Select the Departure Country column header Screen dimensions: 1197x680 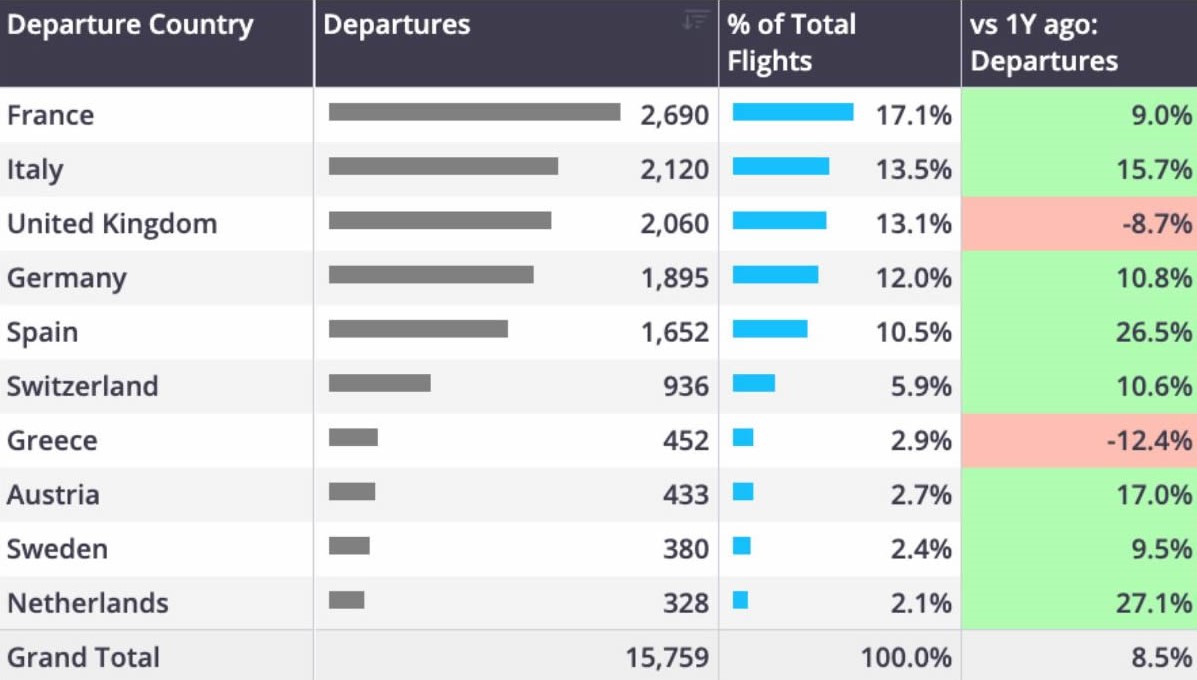click(x=156, y=43)
